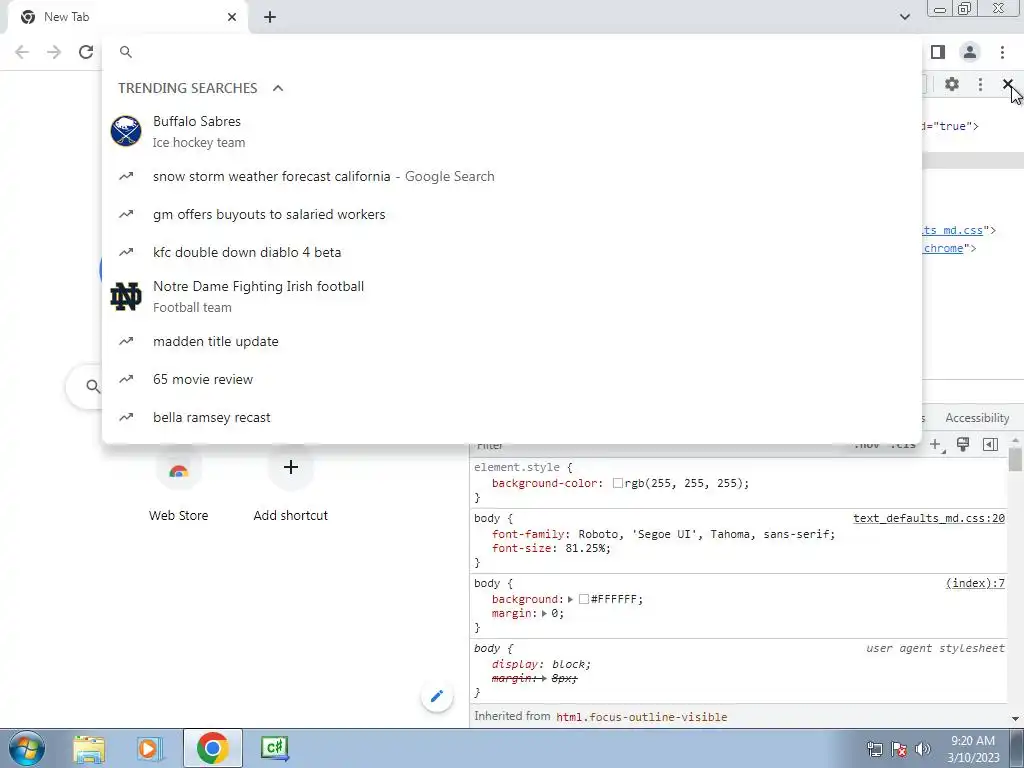Edit the display block value
This screenshot has height=768, width=1024.
[569, 664]
